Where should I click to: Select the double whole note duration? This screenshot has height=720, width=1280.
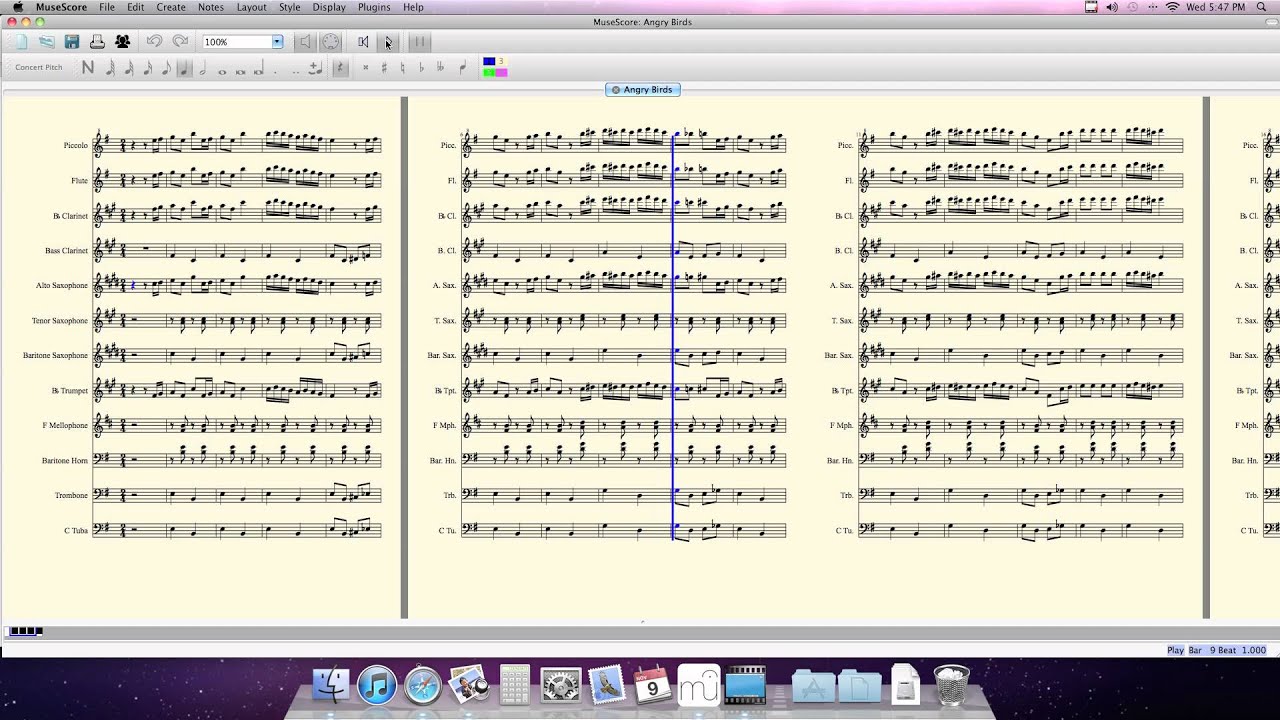pyautogui.click(x=240, y=70)
